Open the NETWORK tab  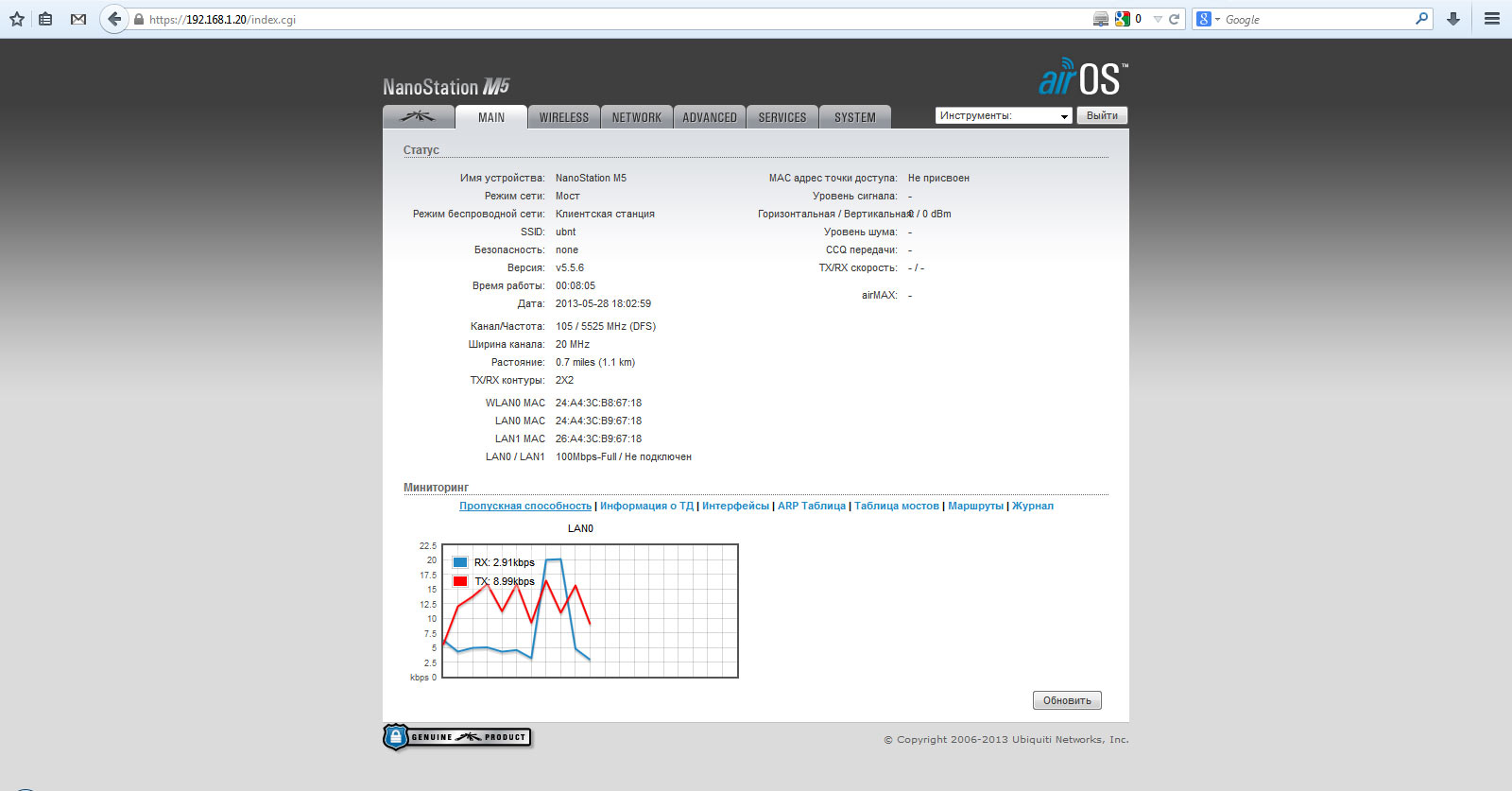pyautogui.click(x=636, y=117)
